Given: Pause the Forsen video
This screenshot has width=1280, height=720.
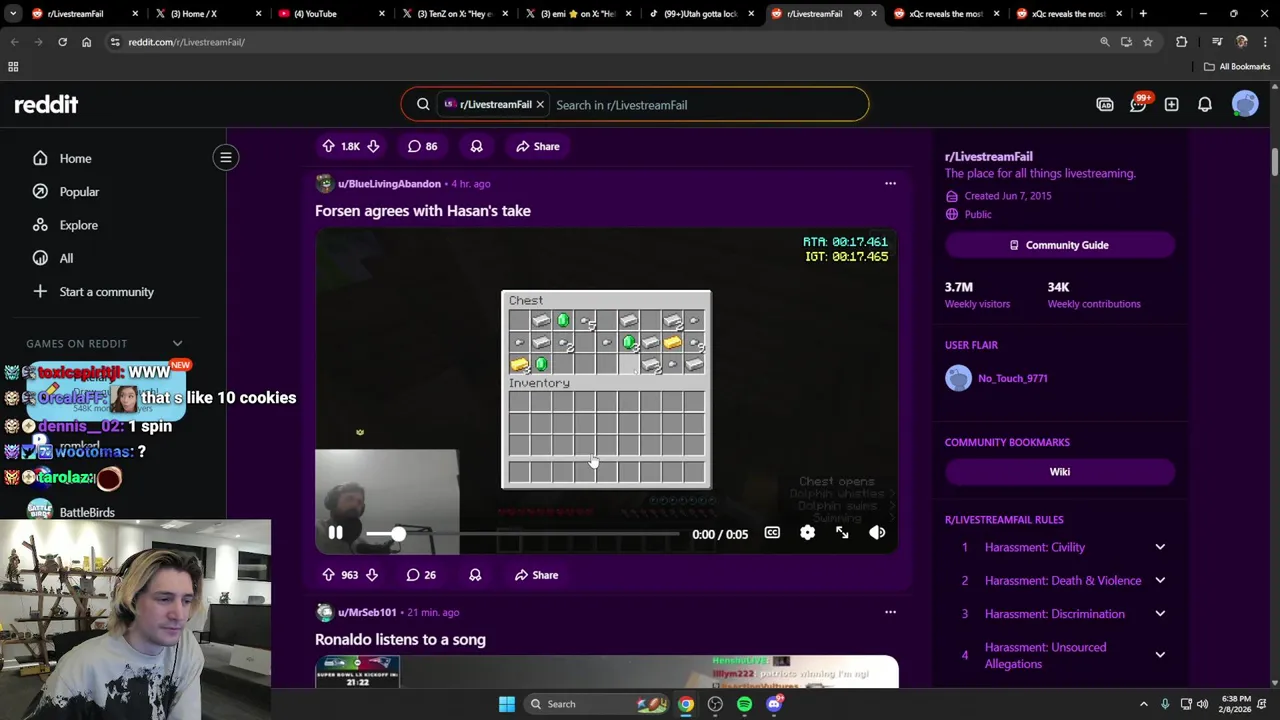Looking at the screenshot, I should (336, 533).
